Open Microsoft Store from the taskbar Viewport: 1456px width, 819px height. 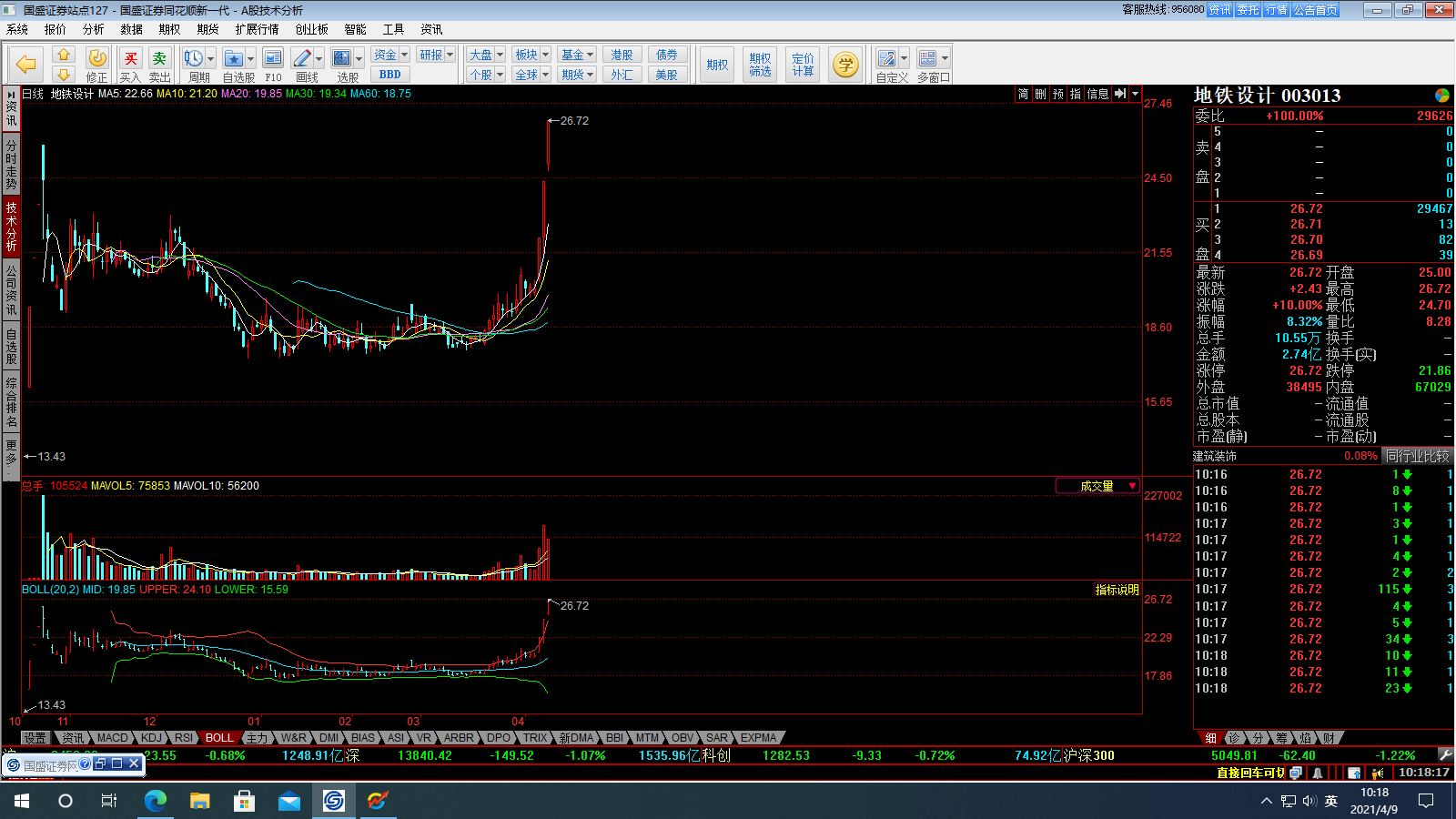[x=244, y=801]
